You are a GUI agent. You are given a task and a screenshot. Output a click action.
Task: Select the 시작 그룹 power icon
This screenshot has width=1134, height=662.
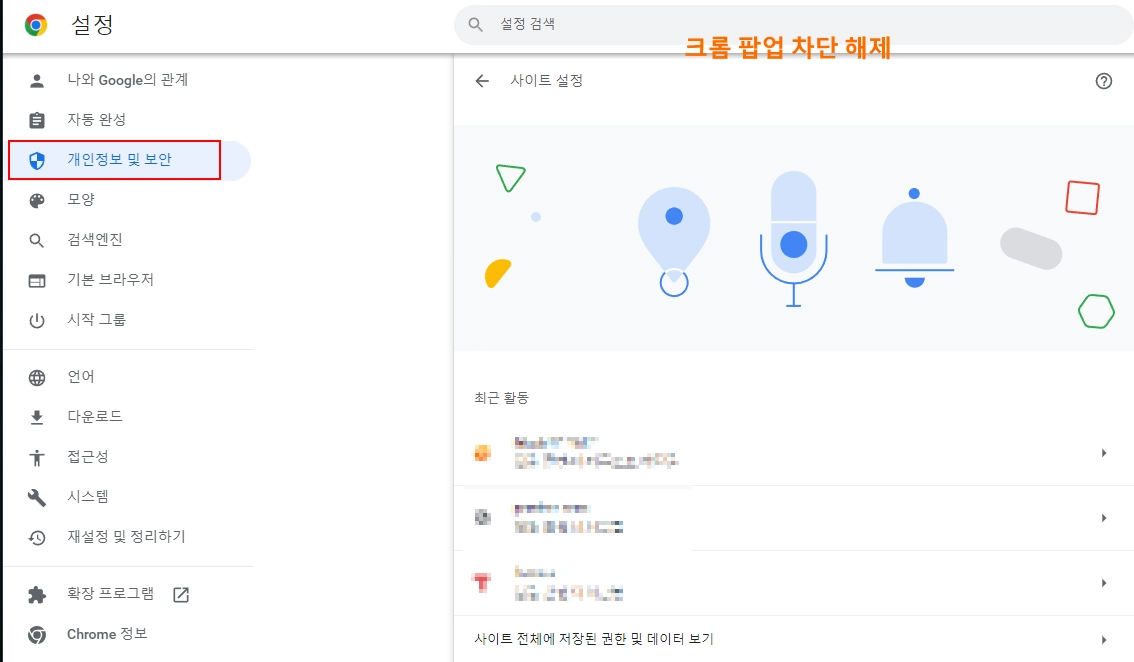tap(38, 318)
